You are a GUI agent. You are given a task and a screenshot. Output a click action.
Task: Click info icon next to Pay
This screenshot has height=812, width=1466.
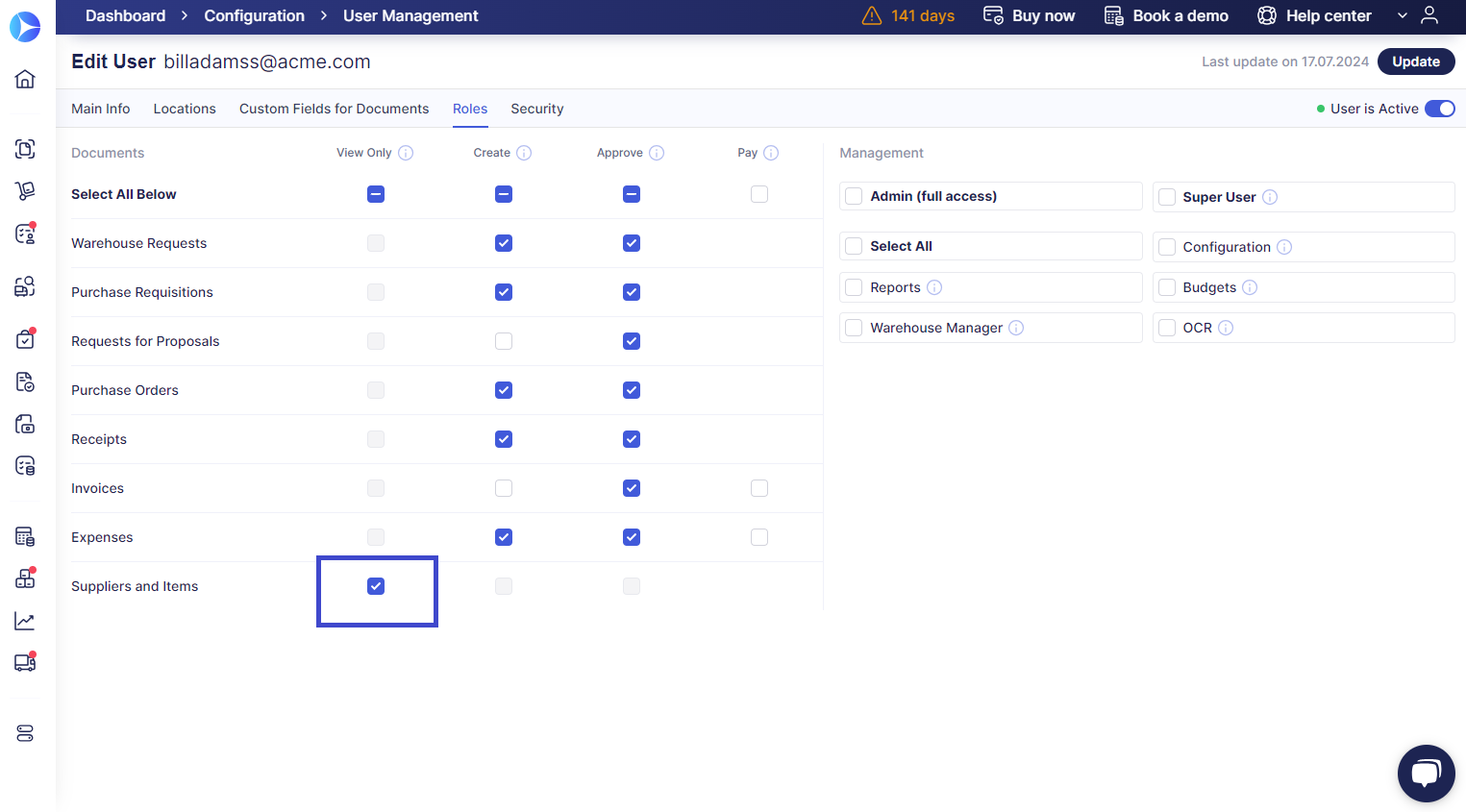click(x=771, y=153)
